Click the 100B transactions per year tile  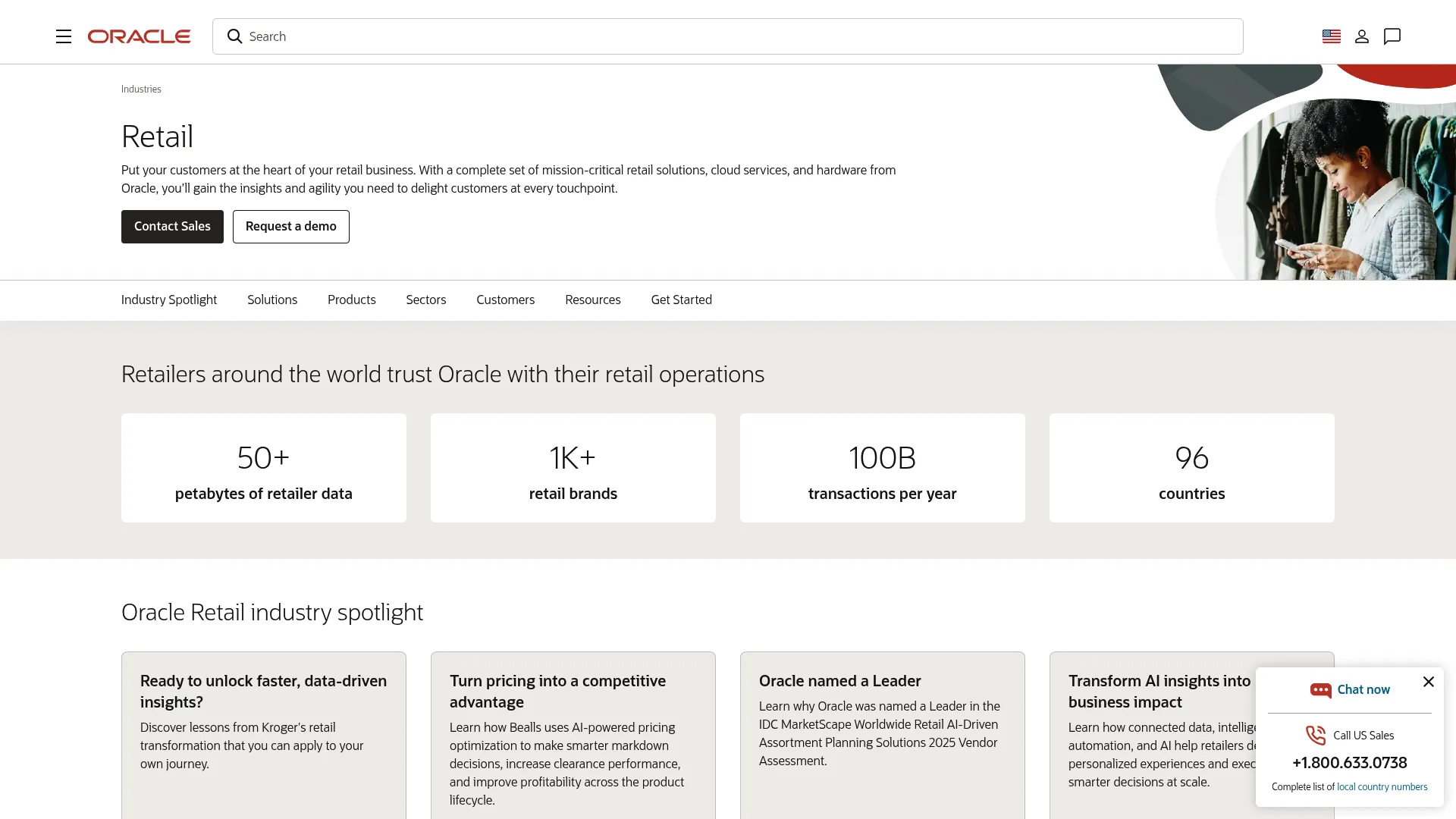(x=883, y=468)
